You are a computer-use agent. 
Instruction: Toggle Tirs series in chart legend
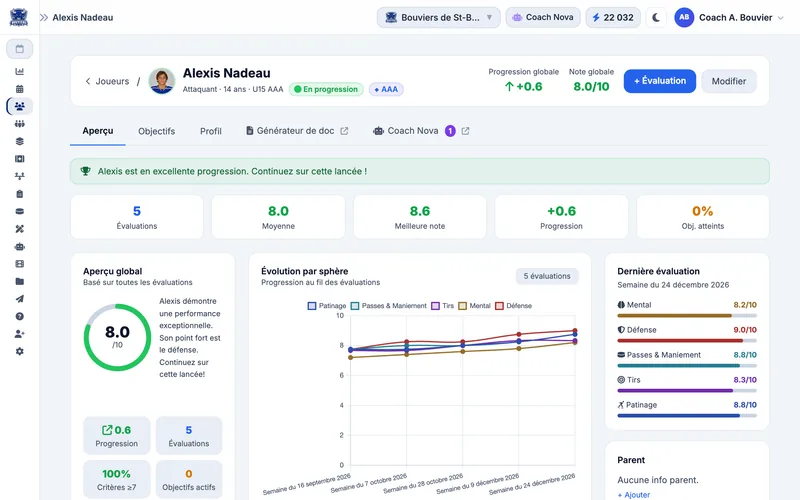pyautogui.click(x=443, y=306)
